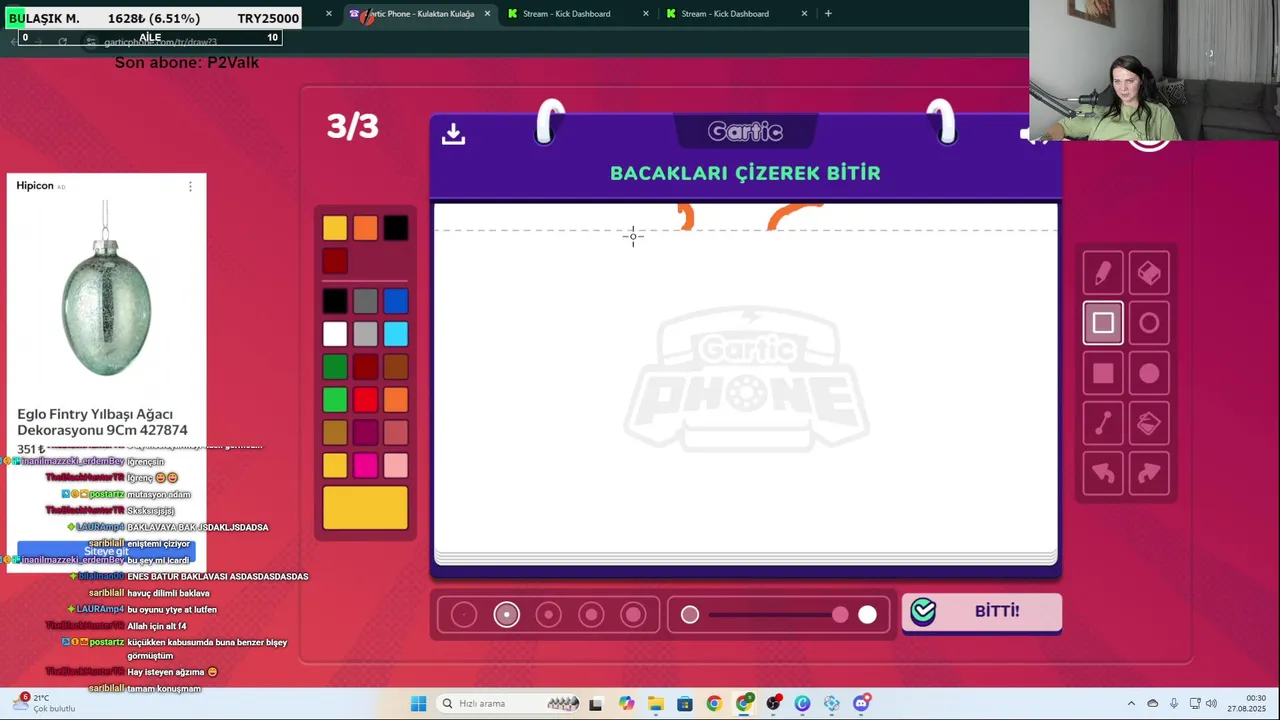The image size is (1280, 720).
Task: Click the Hızlı arama taskbar search box
Action: coord(510,703)
